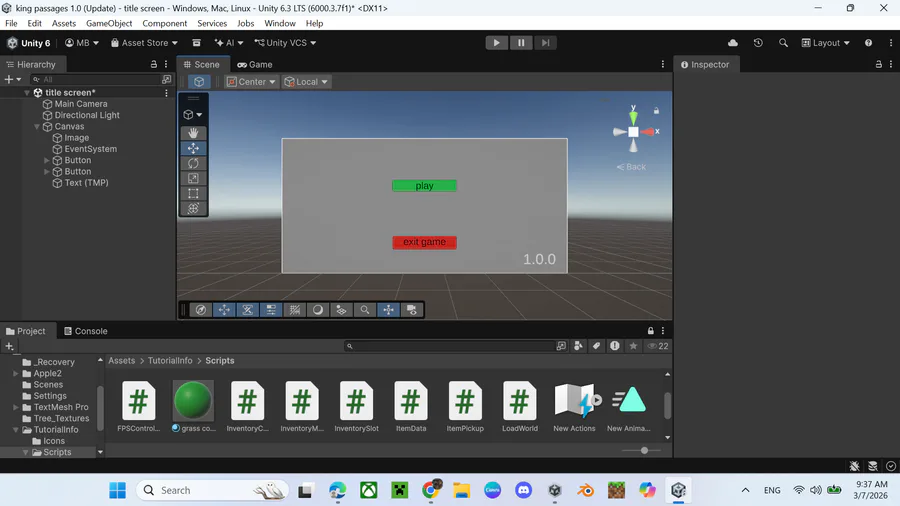Select the Rotate tool
The image size is (900, 506).
pyautogui.click(x=193, y=164)
